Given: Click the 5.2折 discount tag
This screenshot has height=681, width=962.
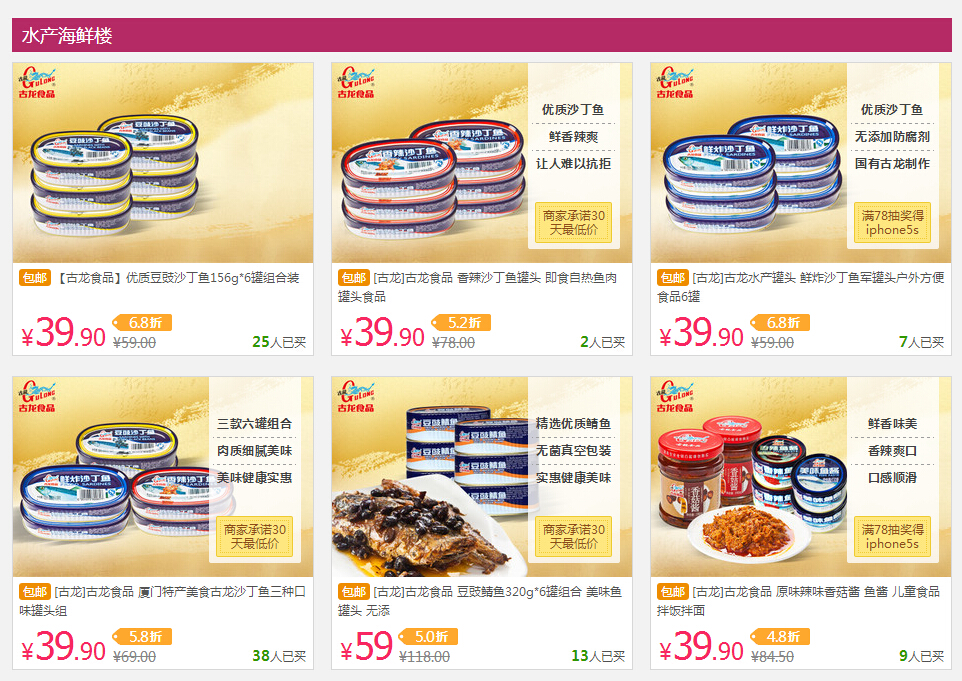Looking at the screenshot, I should [461, 323].
